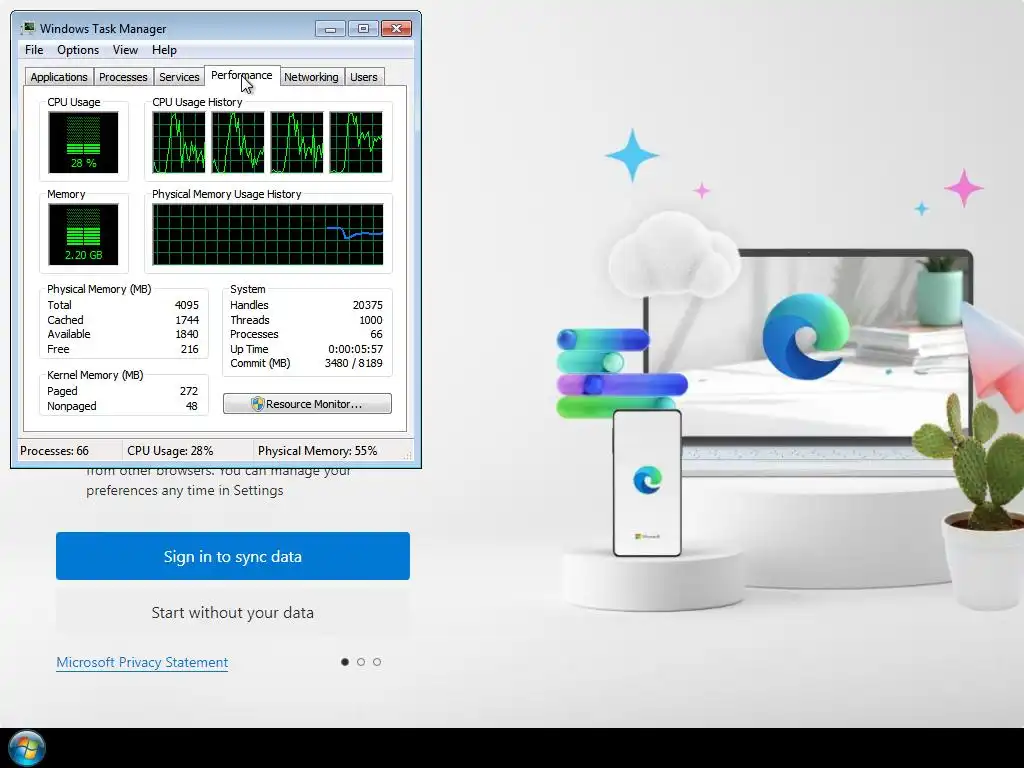The height and width of the screenshot is (768, 1024).
Task: Click the Physical Memory Usage History graph
Action: coord(268,234)
